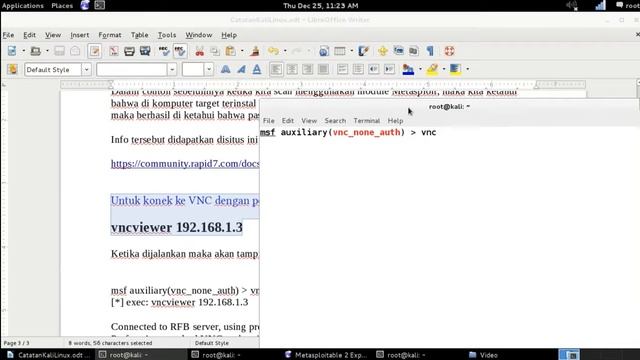The height and width of the screenshot is (360, 640).
Task: Apply the Background Color swatch
Action: pos(455,69)
